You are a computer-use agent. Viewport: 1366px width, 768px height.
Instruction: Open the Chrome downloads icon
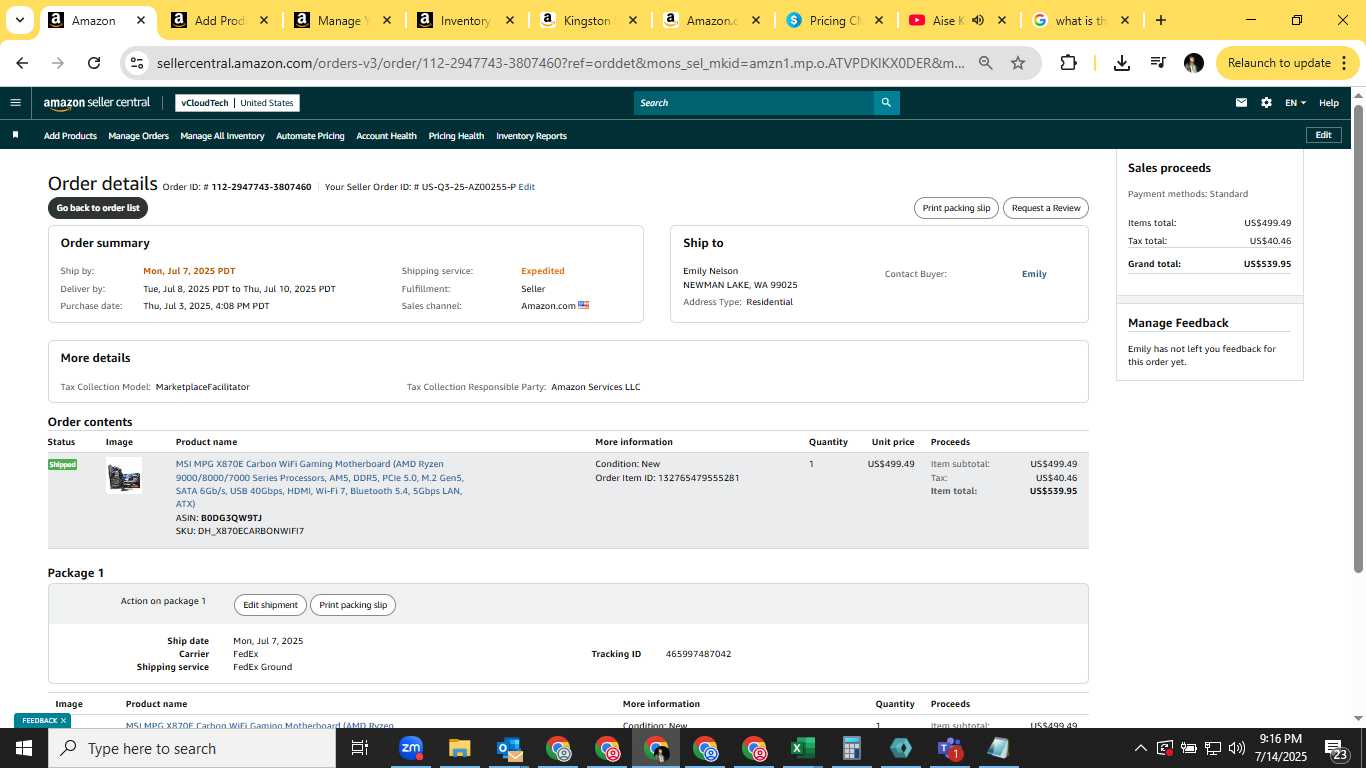pos(1122,62)
